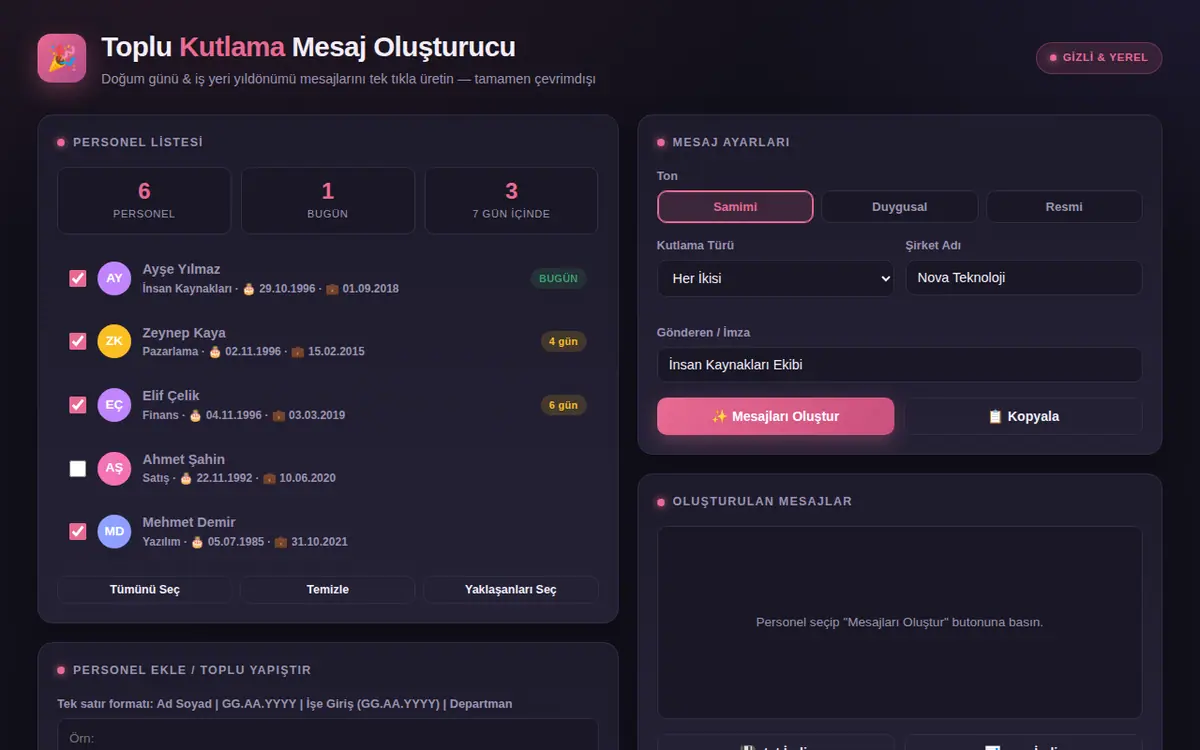Click the 6 gün badge on Elif Çelik
This screenshot has width=1200, height=750.
(x=563, y=405)
